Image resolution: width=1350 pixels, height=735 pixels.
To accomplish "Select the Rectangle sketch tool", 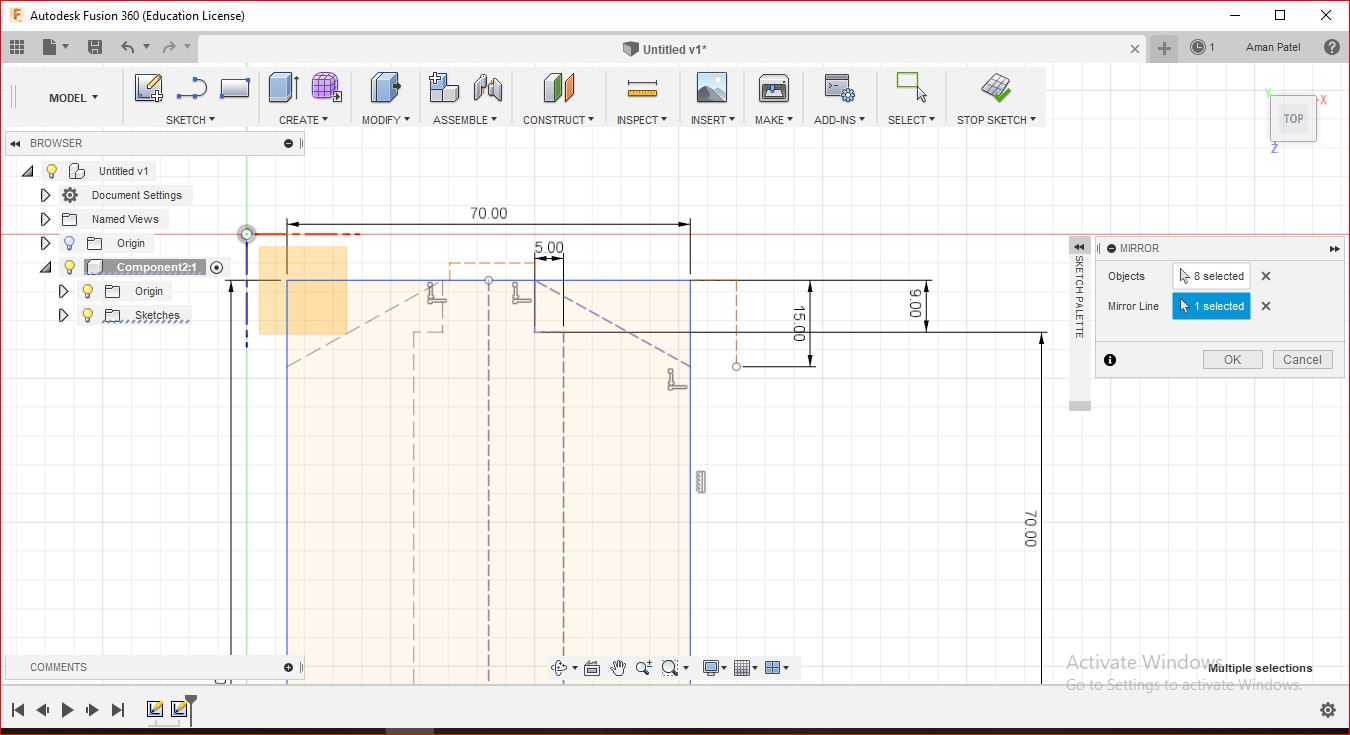I will (234, 89).
